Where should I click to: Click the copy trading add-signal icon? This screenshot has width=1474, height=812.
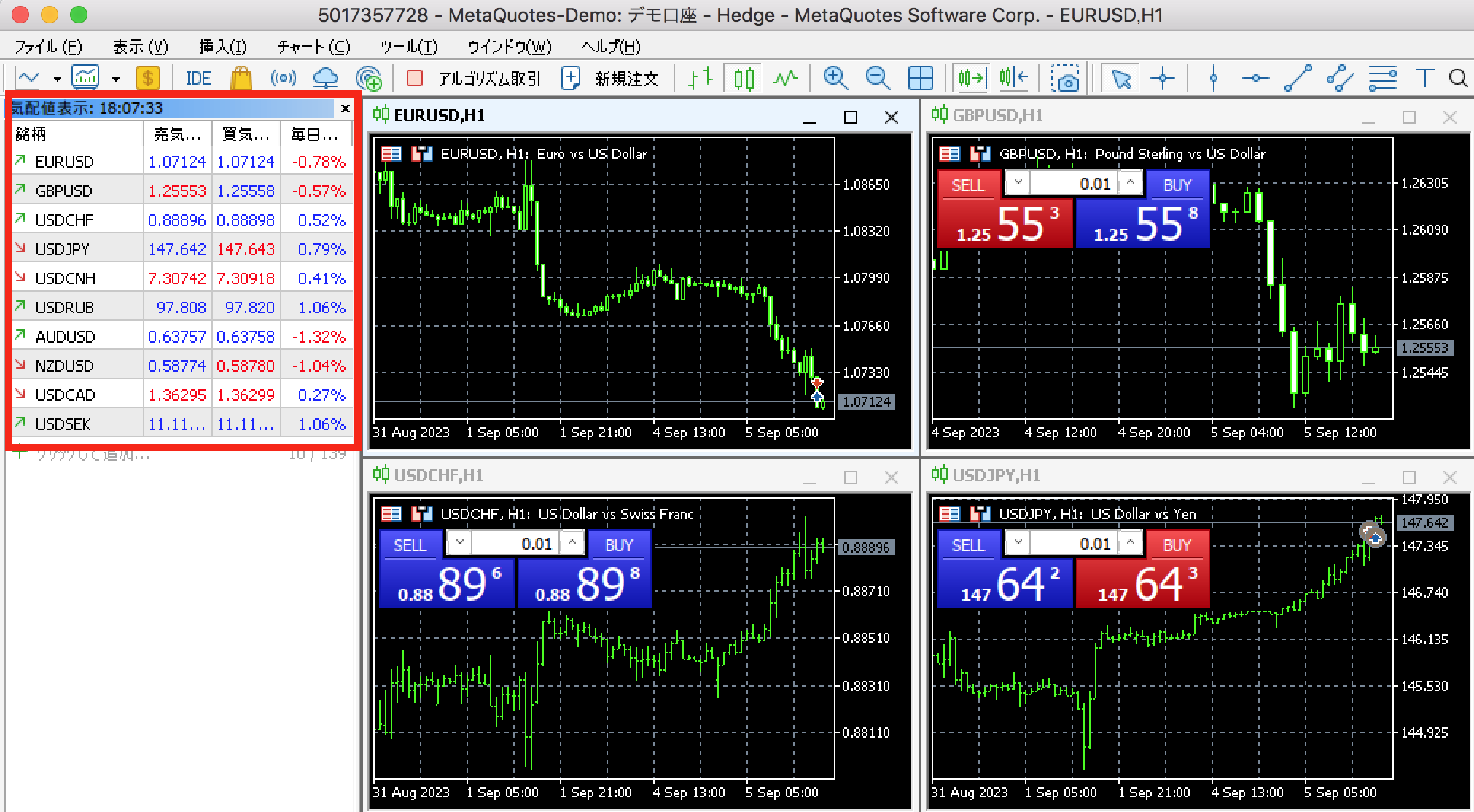coord(369,78)
